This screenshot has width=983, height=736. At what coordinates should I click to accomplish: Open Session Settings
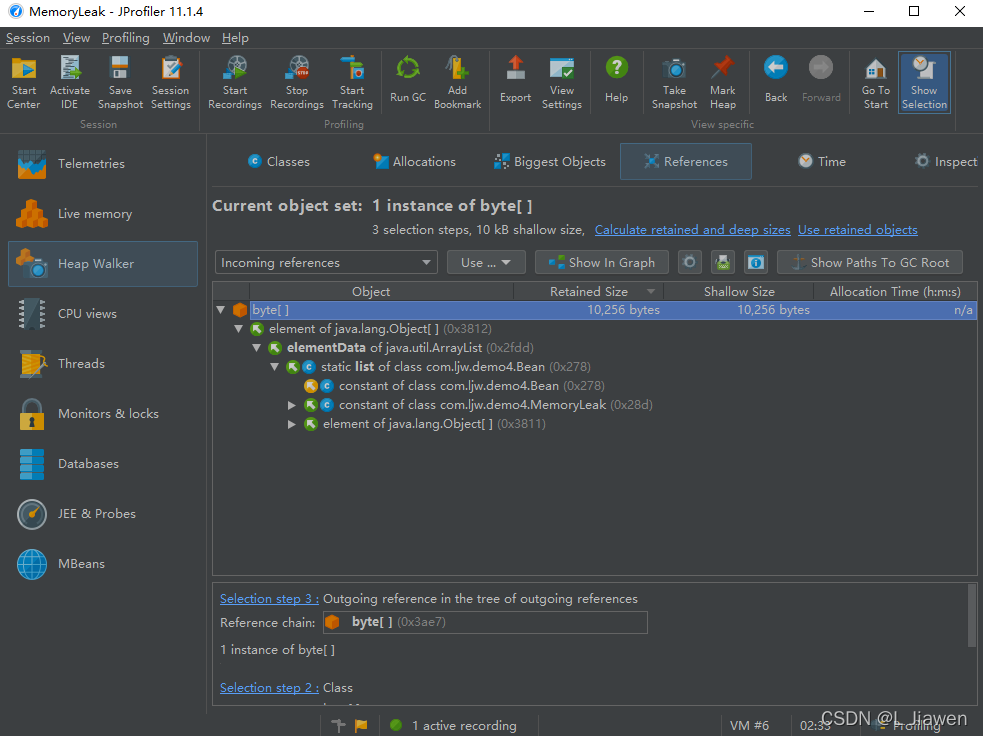point(171,83)
